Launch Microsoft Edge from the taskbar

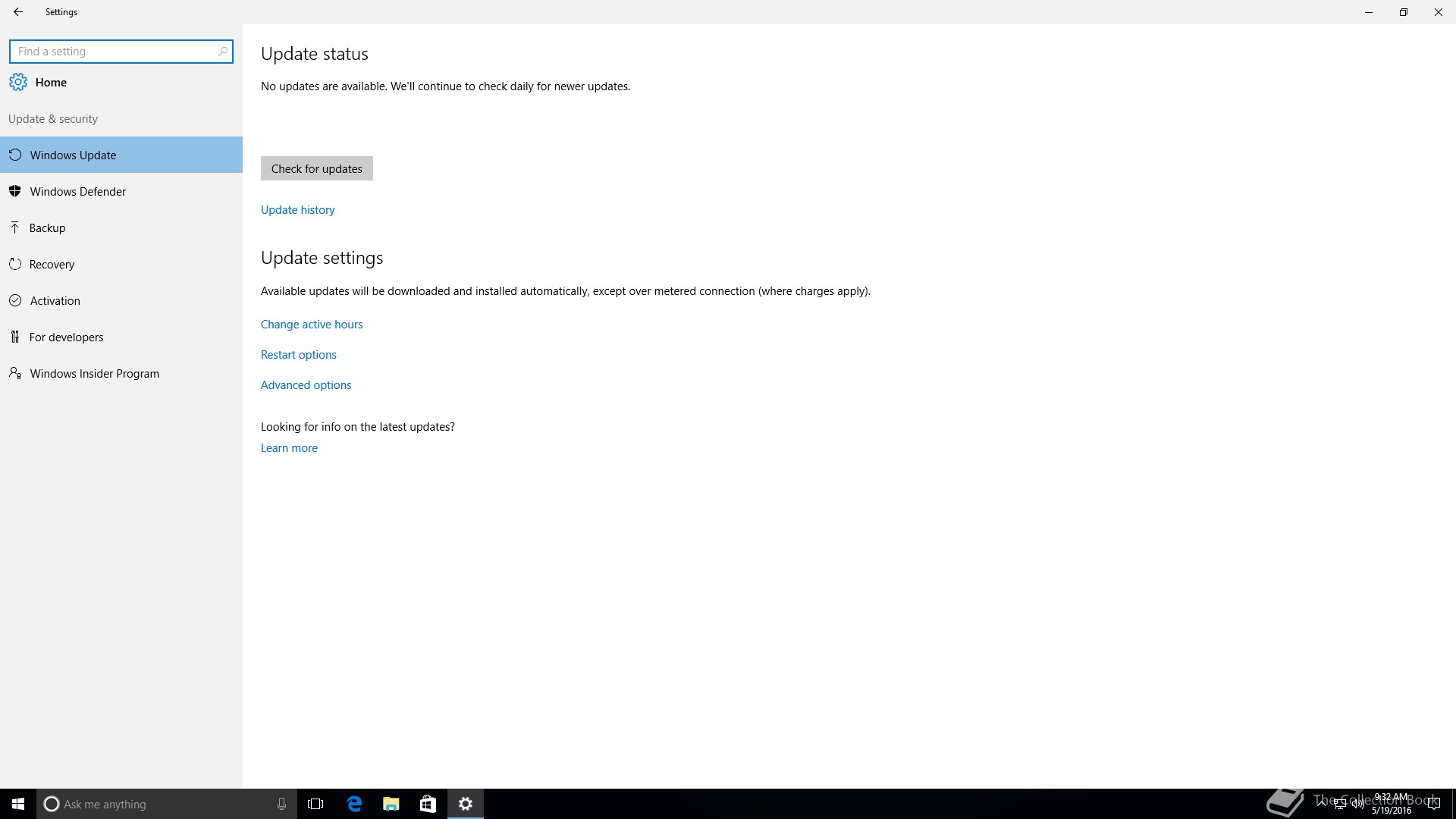pos(354,804)
